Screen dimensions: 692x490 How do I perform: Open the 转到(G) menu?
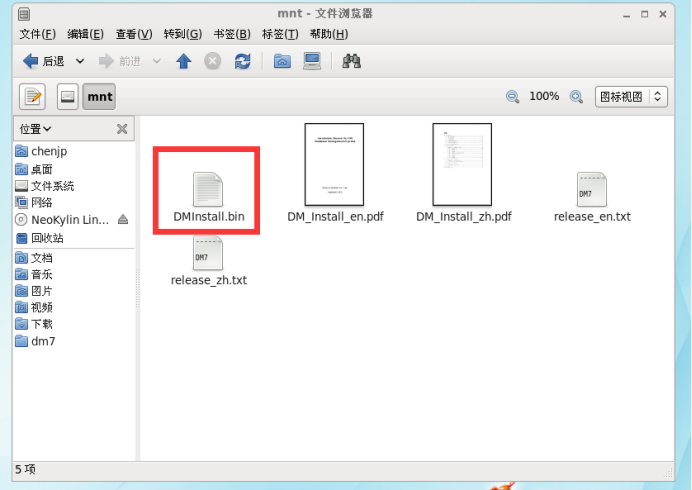point(183,34)
